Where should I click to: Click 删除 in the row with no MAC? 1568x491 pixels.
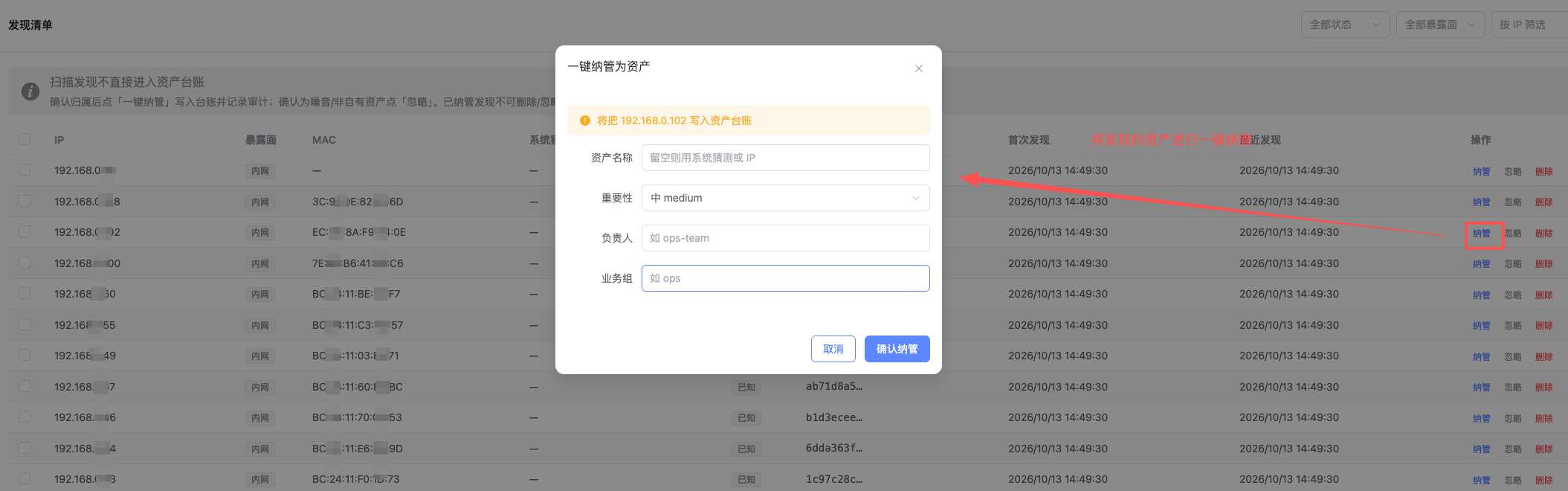[x=1543, y=171]
